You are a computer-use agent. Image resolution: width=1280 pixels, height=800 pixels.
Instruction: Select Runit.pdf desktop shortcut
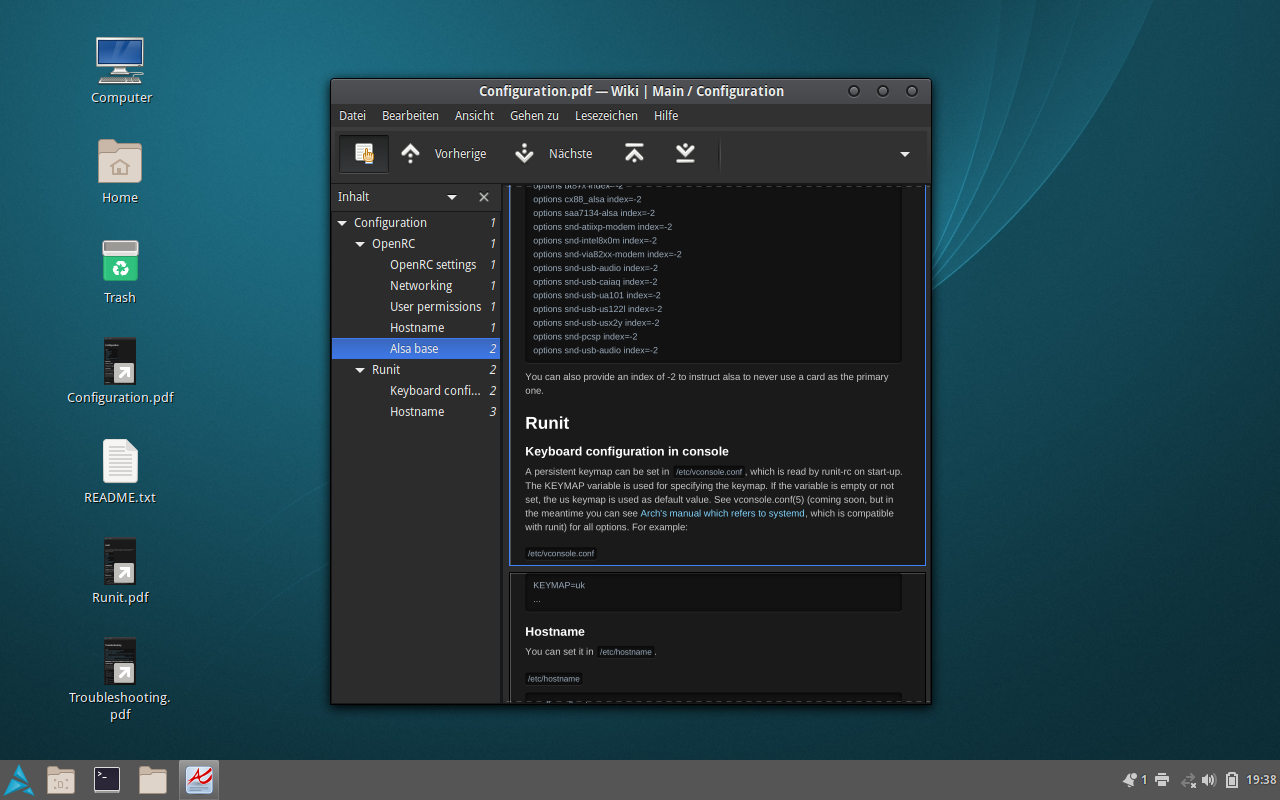(120, 571)
